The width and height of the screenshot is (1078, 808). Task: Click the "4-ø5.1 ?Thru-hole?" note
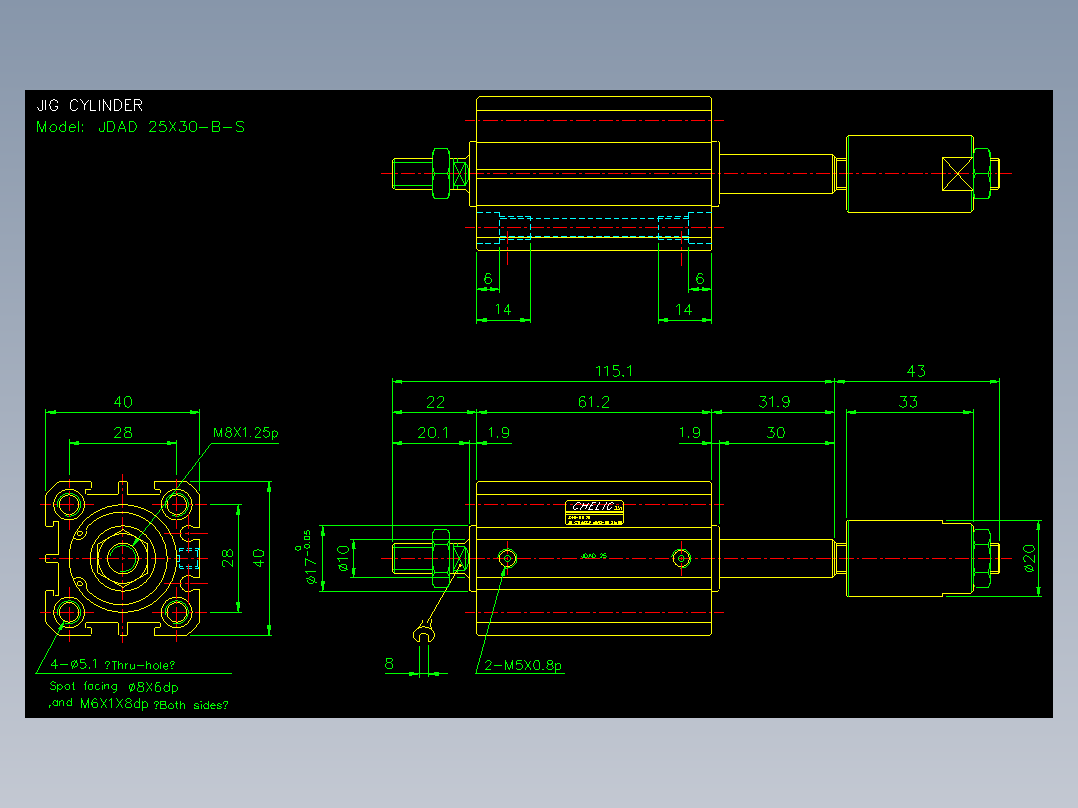(x=113, y=665)
